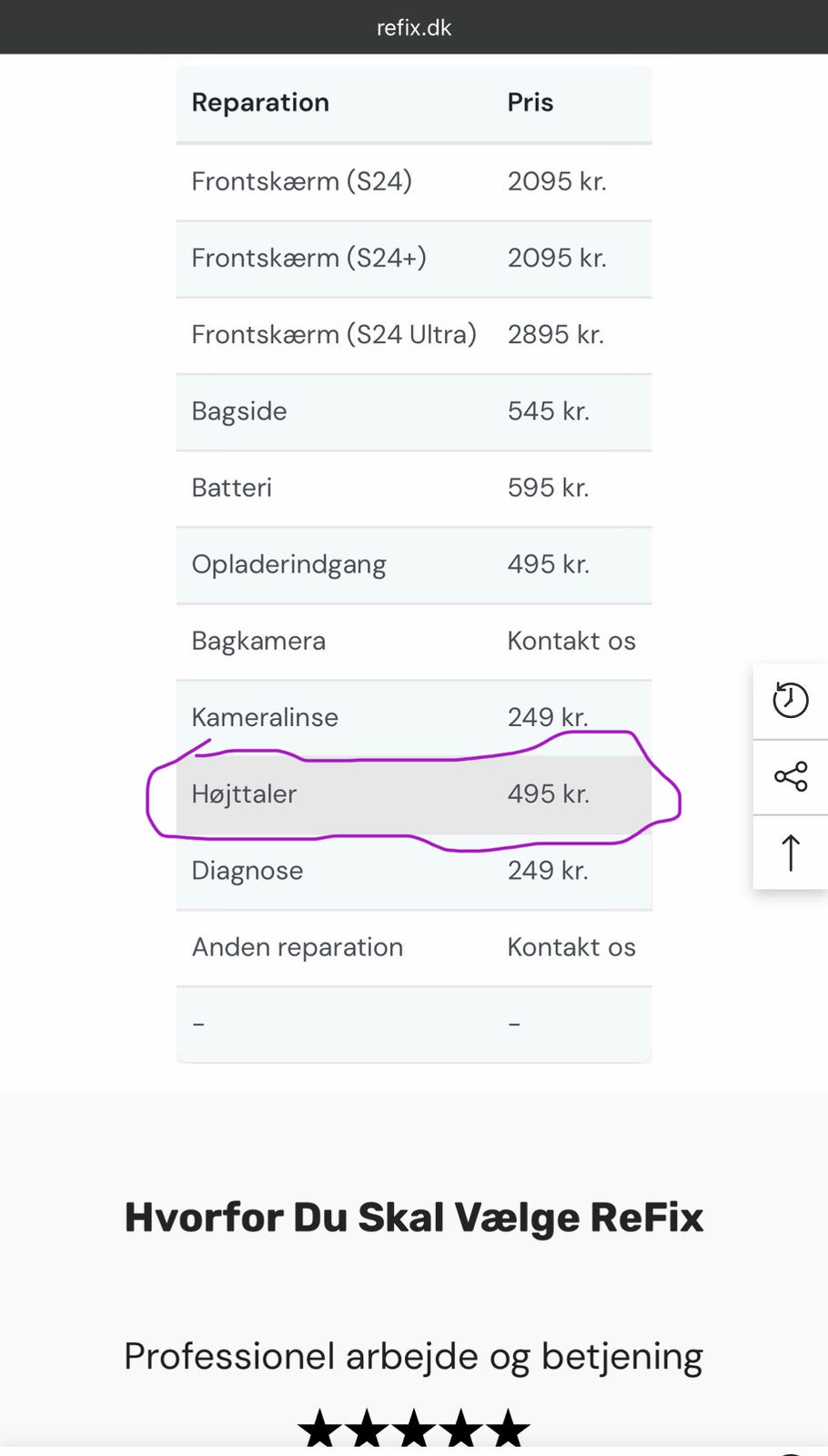Click the 2895 kr. price

point(555,334)
